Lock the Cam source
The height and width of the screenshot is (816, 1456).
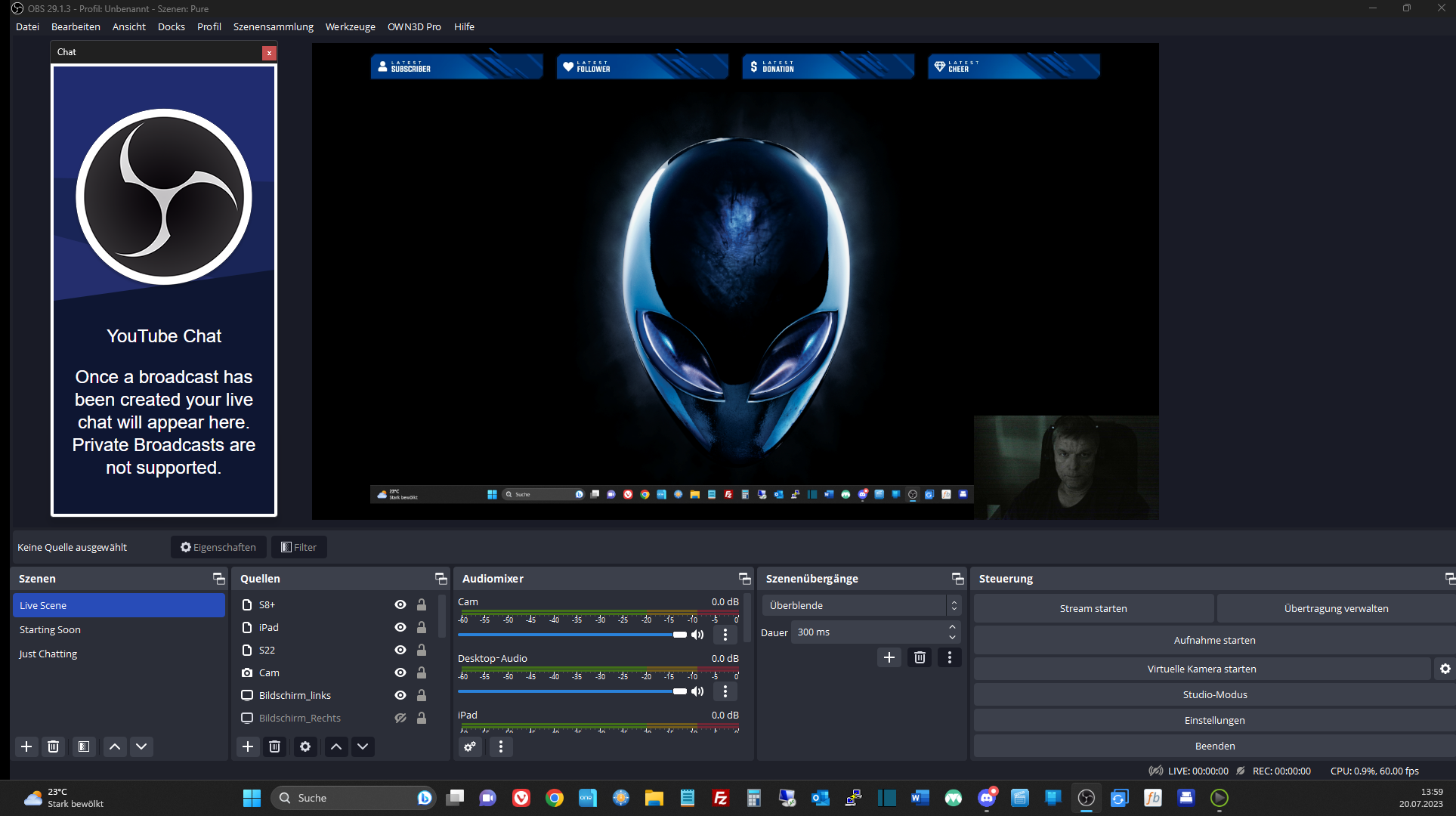[x=422, y=672]
